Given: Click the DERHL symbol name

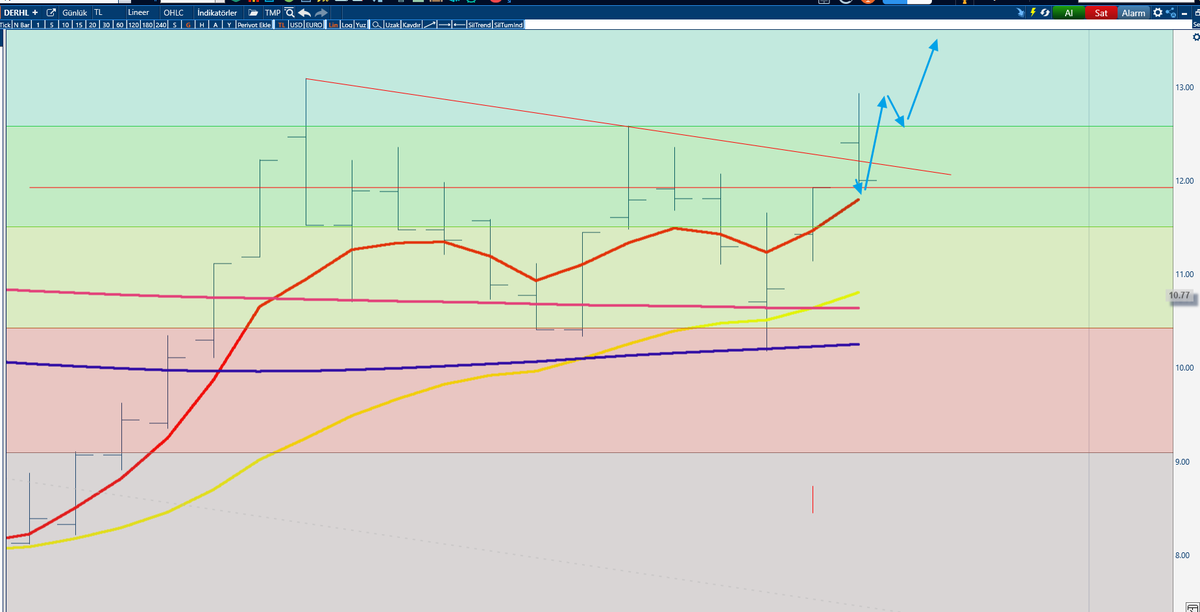Looking at the screenshot, I should (x=14, y=12).
